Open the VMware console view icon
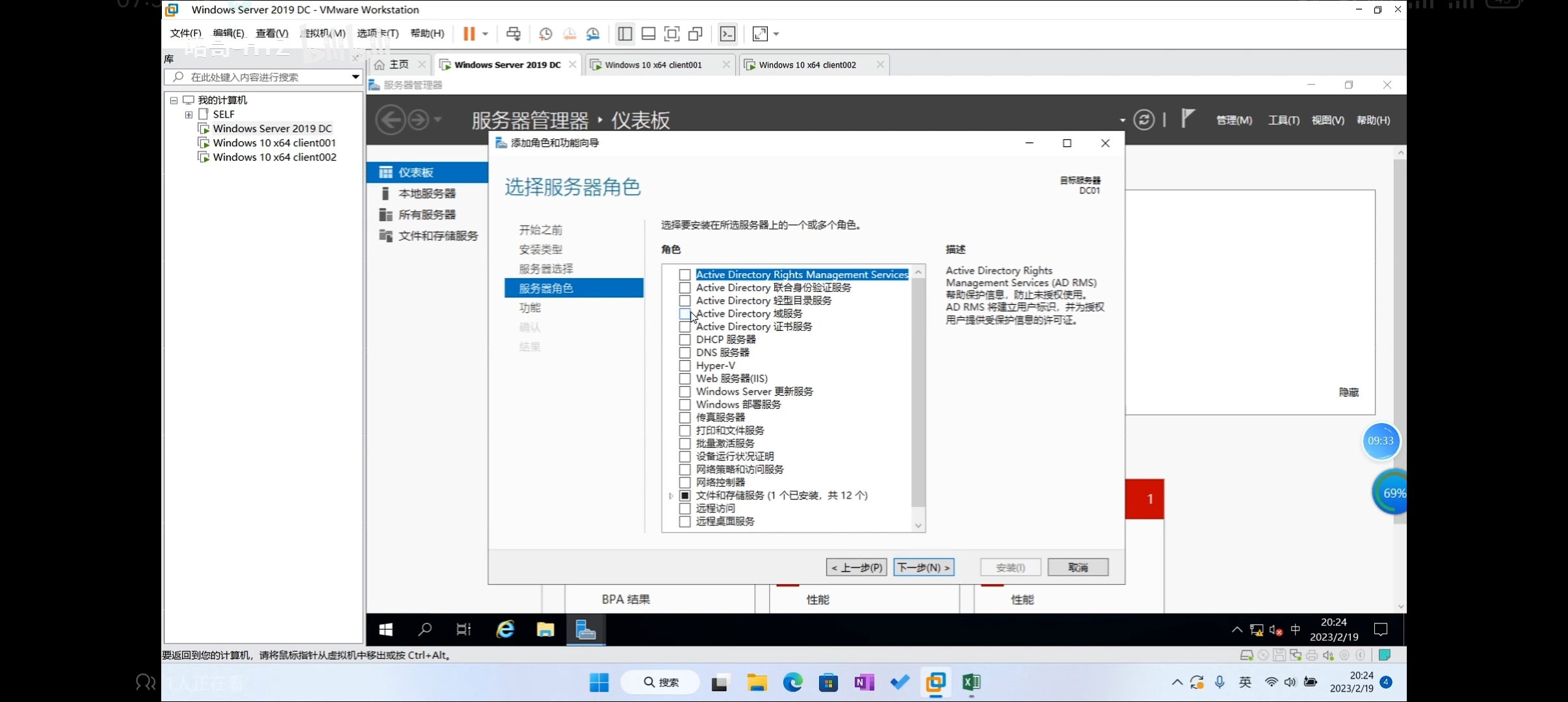This screenshot has height=702, width=1568. pos(727,34)
